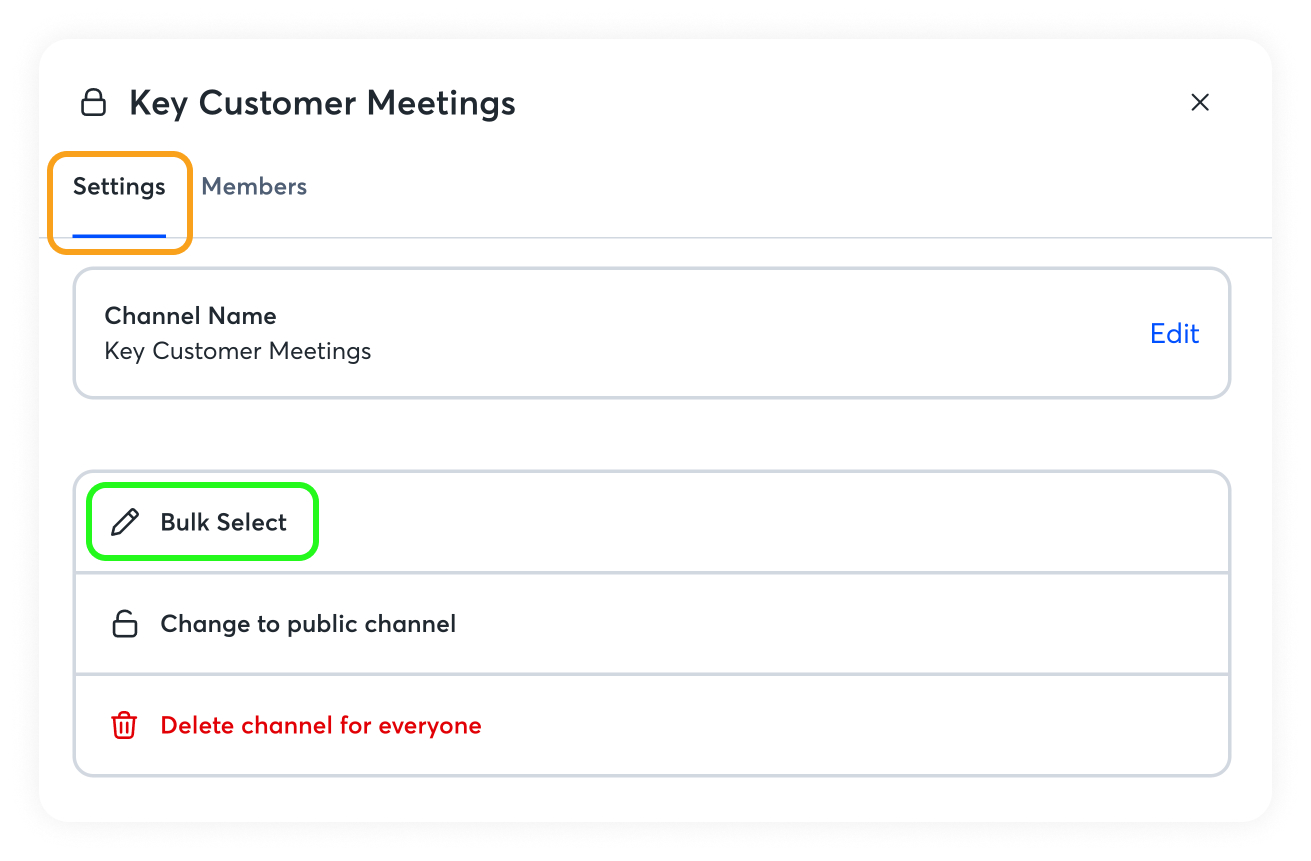
Task: Click the red trash can icon
Action: [124, 726]
